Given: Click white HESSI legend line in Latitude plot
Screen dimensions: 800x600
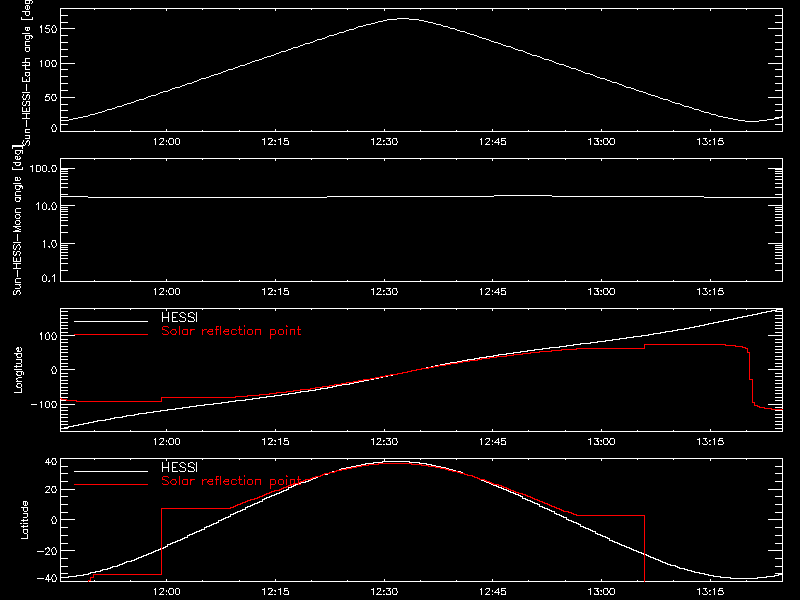Looking at the screenshot, I should 111,471.
